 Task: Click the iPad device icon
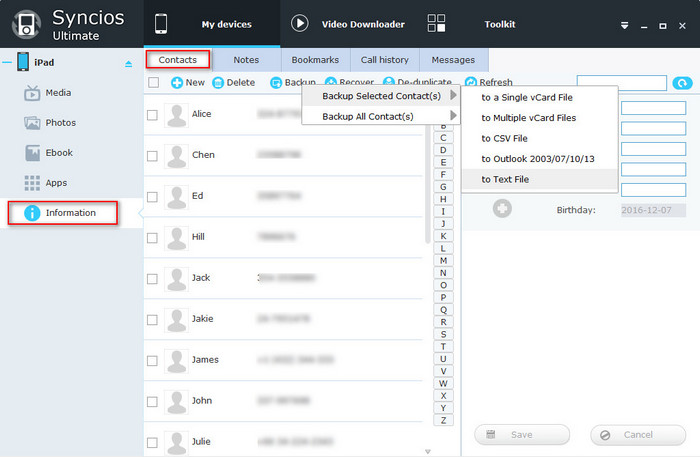point(23,62)
